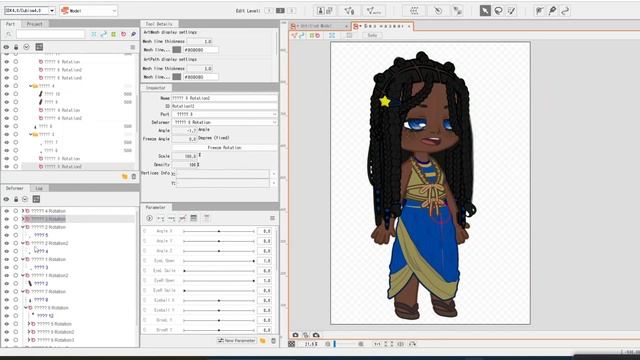Click the texture atlas icon in toolbar

(x=325, y=11)
